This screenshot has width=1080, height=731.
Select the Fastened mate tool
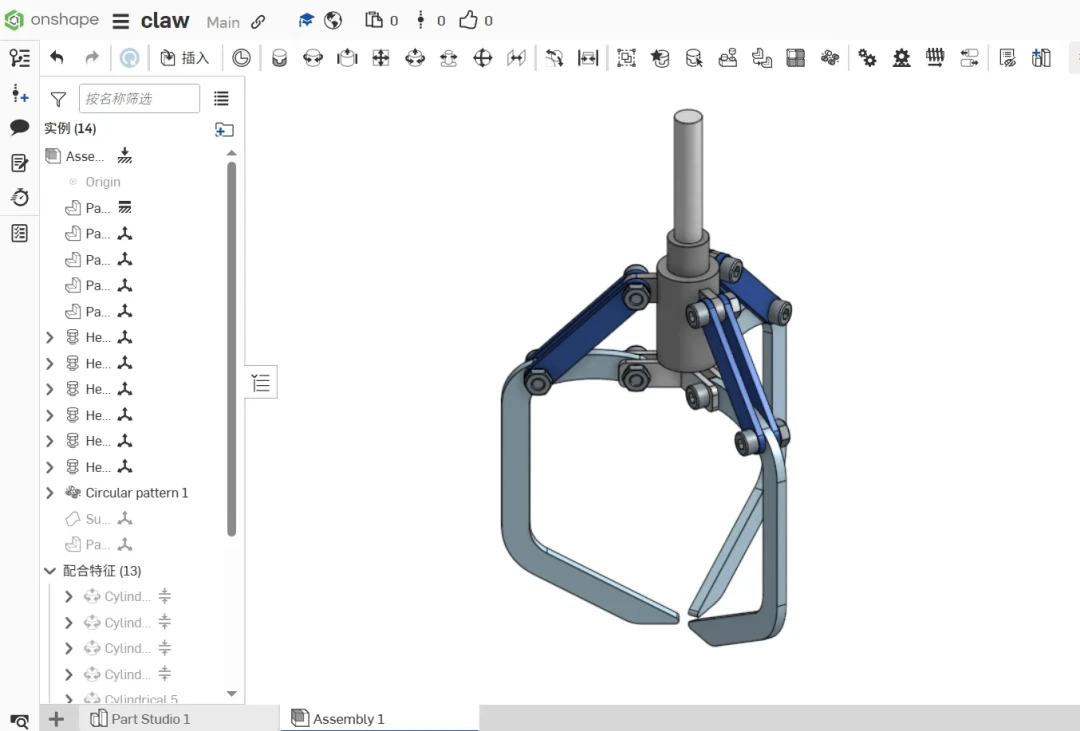[x=279, y=58]
